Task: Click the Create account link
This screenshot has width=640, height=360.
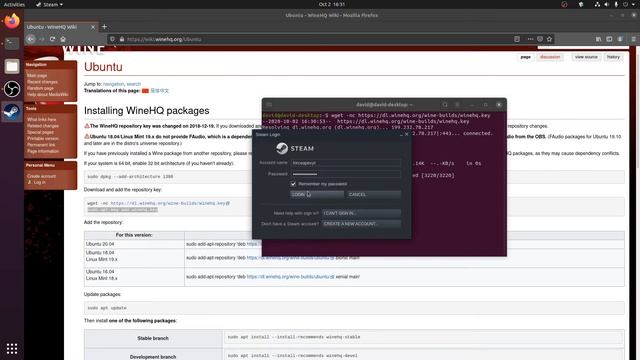Action: pyautogui.click(x=42, y=176)
